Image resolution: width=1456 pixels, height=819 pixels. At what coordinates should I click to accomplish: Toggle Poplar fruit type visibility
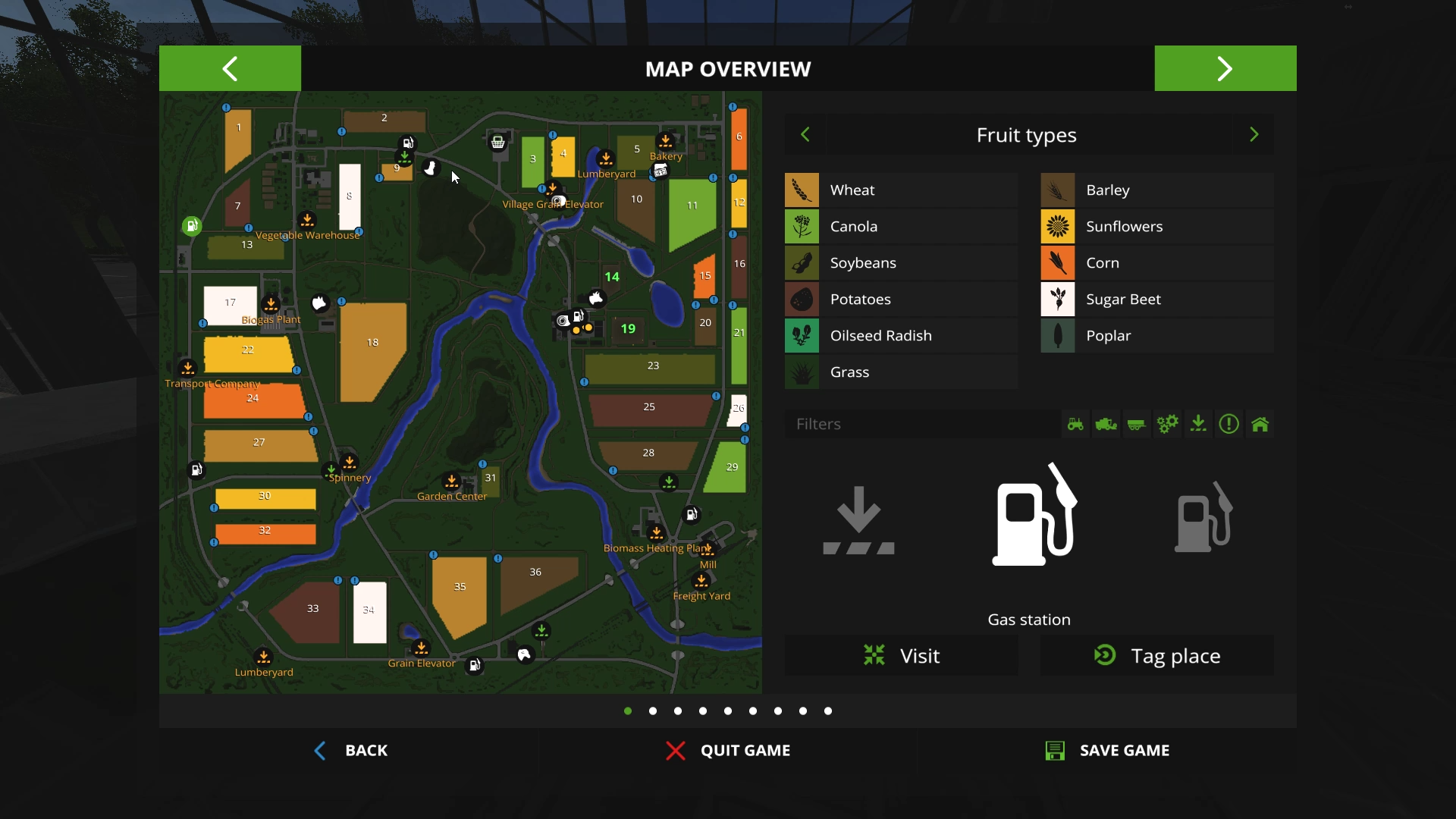pos(1157,336)
